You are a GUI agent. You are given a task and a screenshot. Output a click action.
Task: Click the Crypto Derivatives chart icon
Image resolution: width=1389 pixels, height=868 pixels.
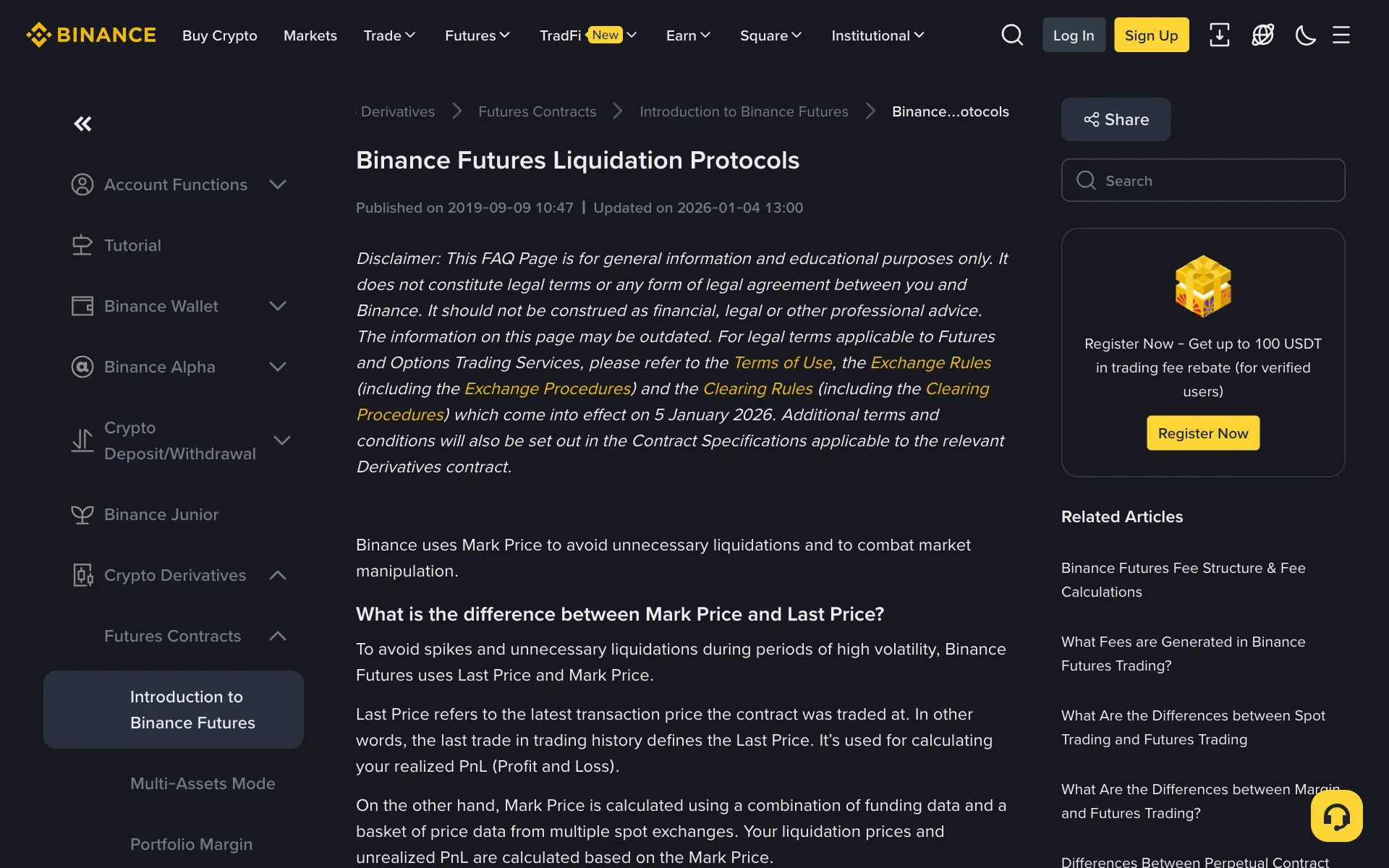(x=82, y=575)
